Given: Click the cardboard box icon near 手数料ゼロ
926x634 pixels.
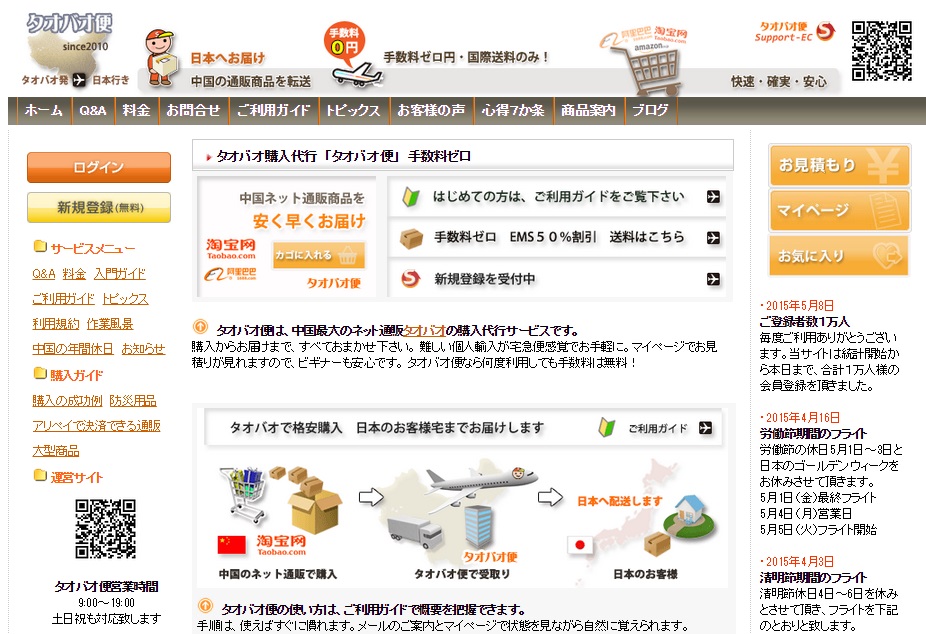Looking at the screenshot, I should click(411, 238).
